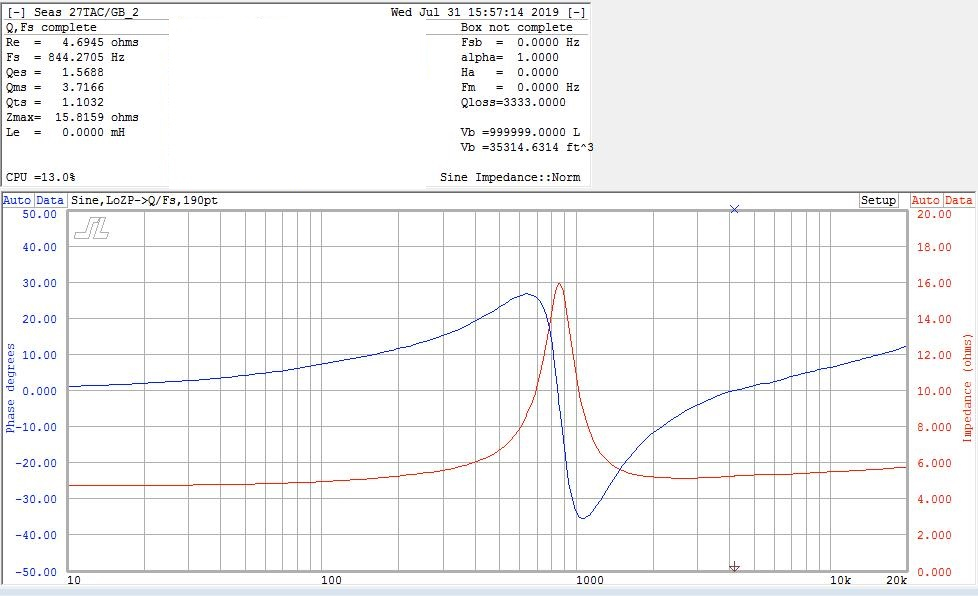The height and width of the screenshot is (596, 978).
Task: Click the blue phase curve minimum dip
Action: pyautogui.click(x=583, y=517)
